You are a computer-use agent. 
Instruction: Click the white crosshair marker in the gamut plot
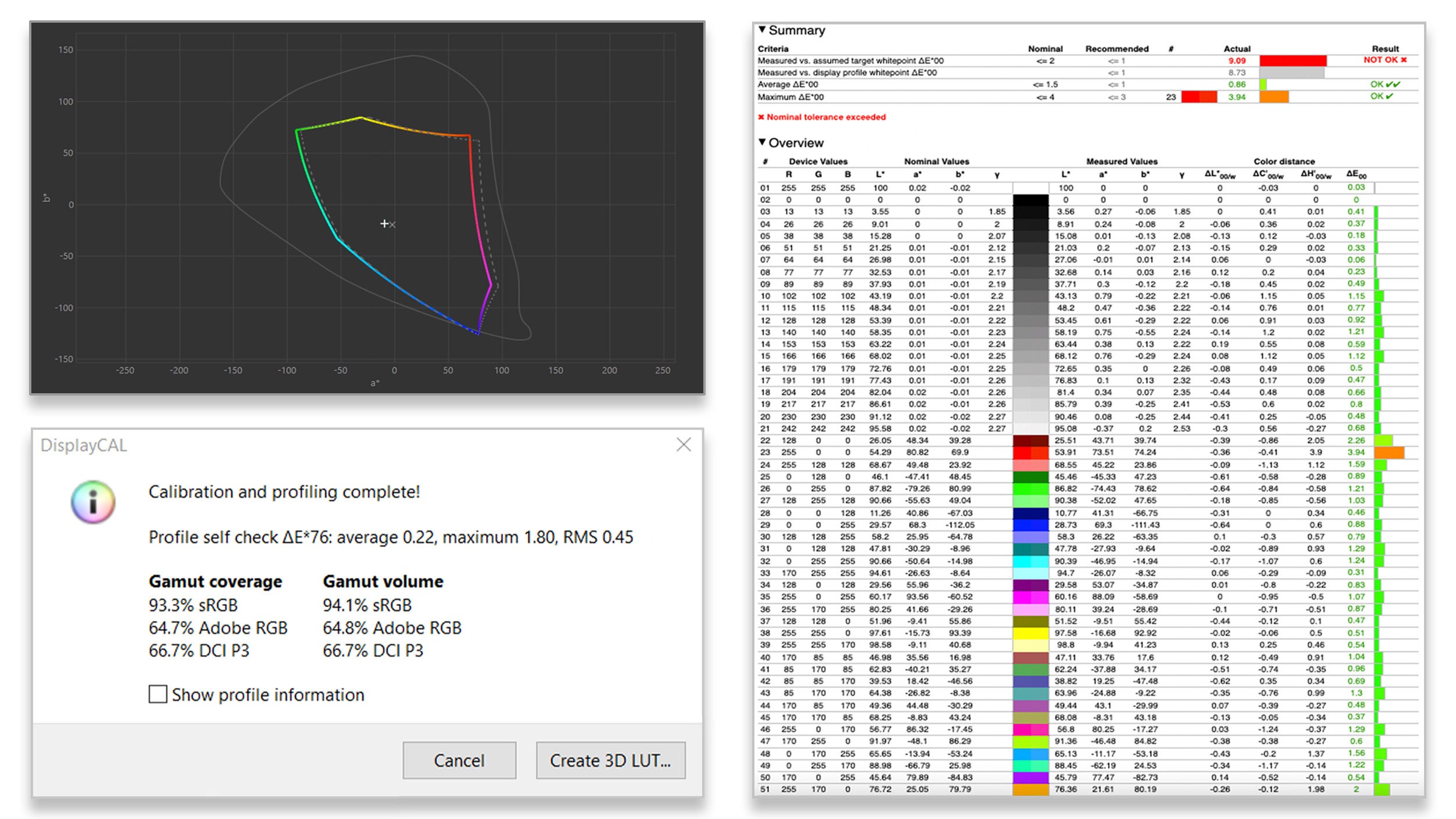384,224
